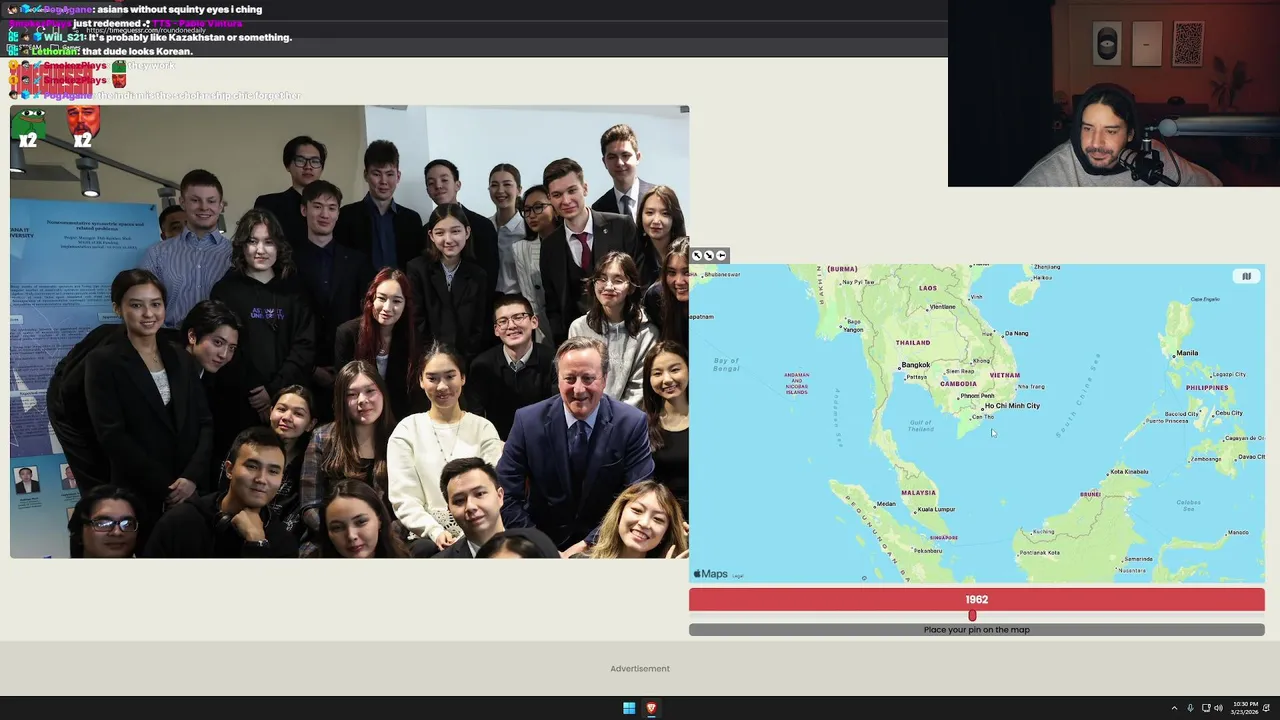Image resolution: width=1280 pixels, height=720 pixels.
Task: Click Pattaya on the map
Action: (916, 377)
